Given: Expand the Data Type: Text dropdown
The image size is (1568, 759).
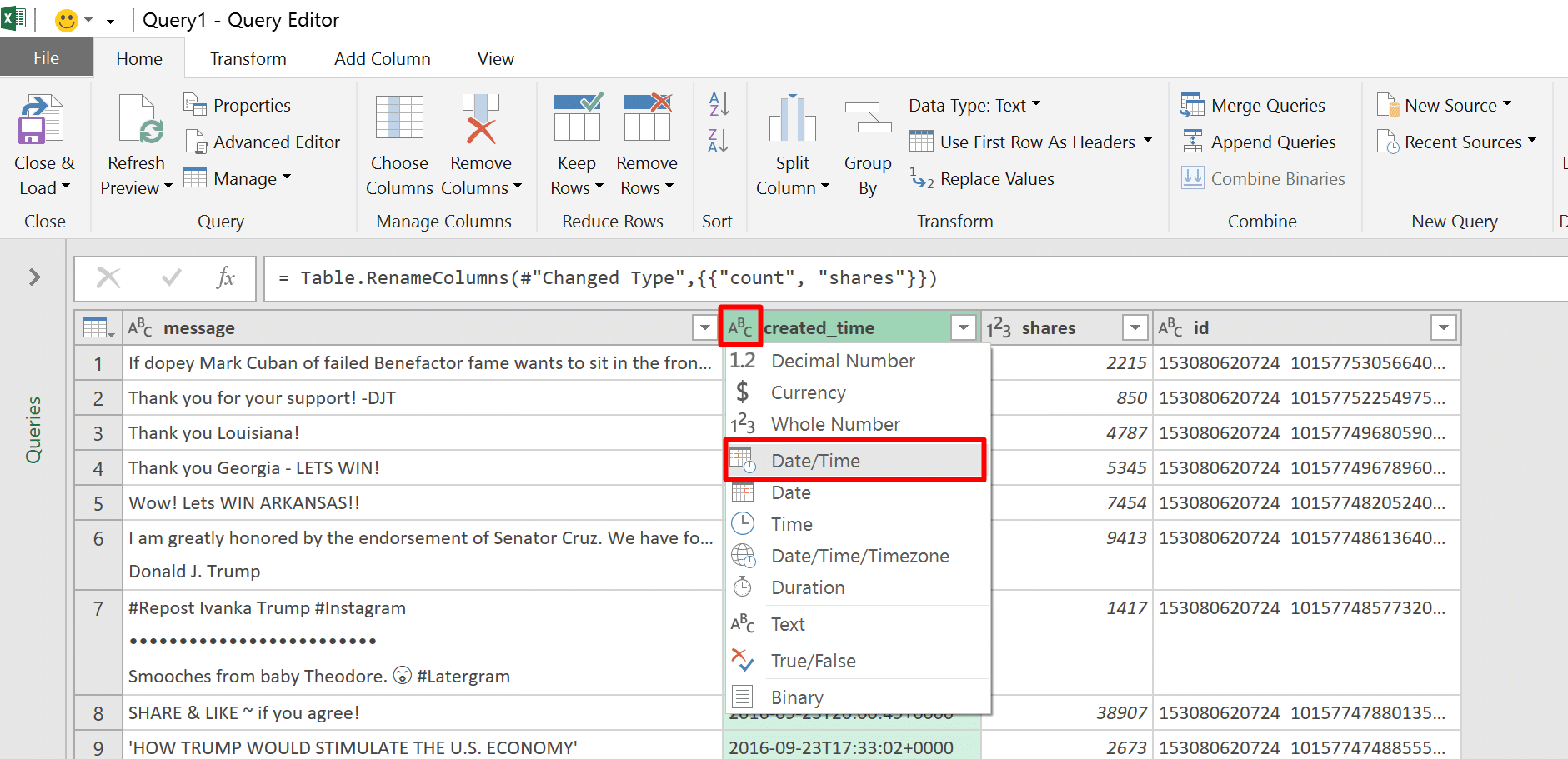Looking at the screenshot, I should pos(974,106).
